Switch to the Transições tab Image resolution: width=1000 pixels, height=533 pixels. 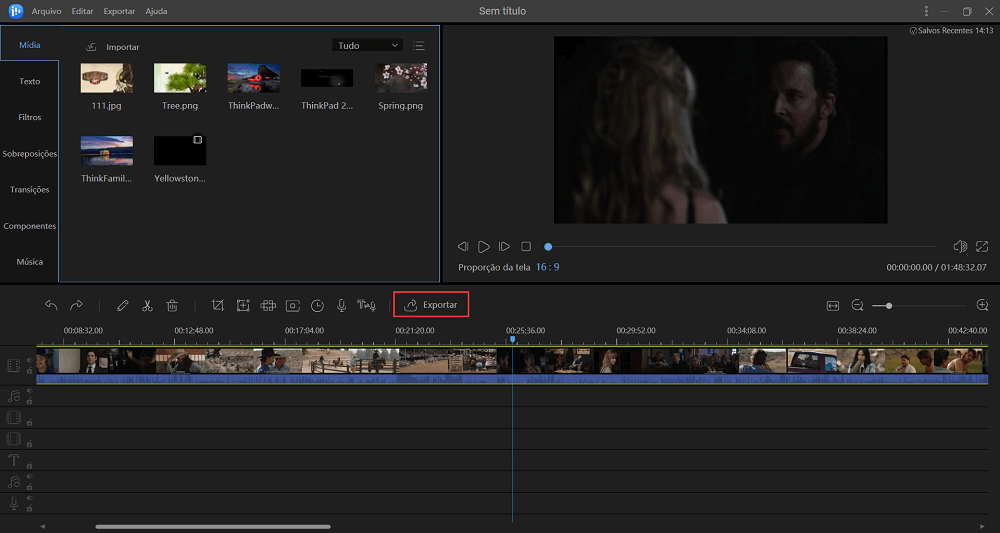[x=29, y=189]
